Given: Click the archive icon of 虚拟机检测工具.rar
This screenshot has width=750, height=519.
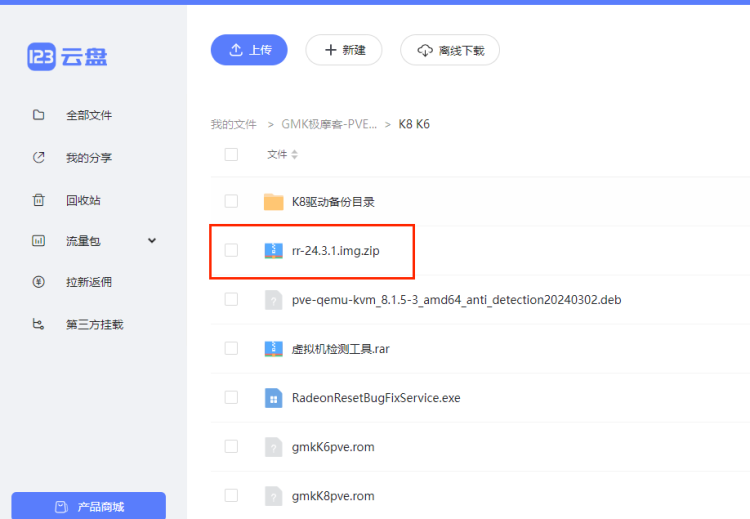Looking at the screenshot, I should [x=274, y=349].
